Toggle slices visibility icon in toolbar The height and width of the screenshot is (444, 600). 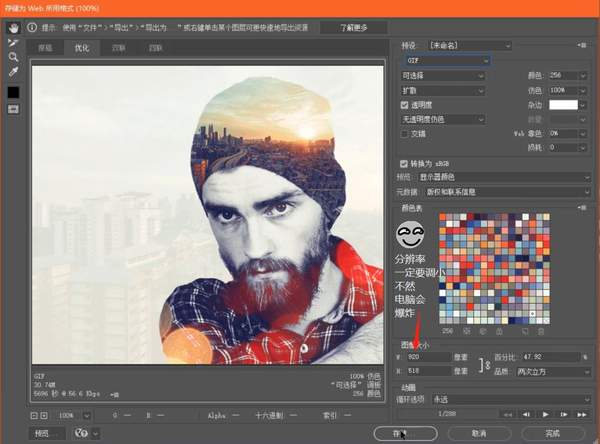(14, 110)
